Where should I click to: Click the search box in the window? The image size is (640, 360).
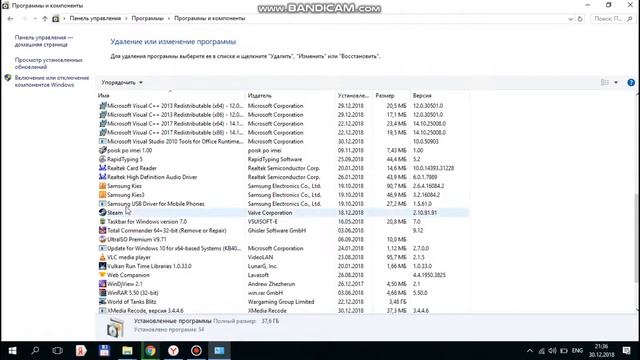tap(613, 19)
